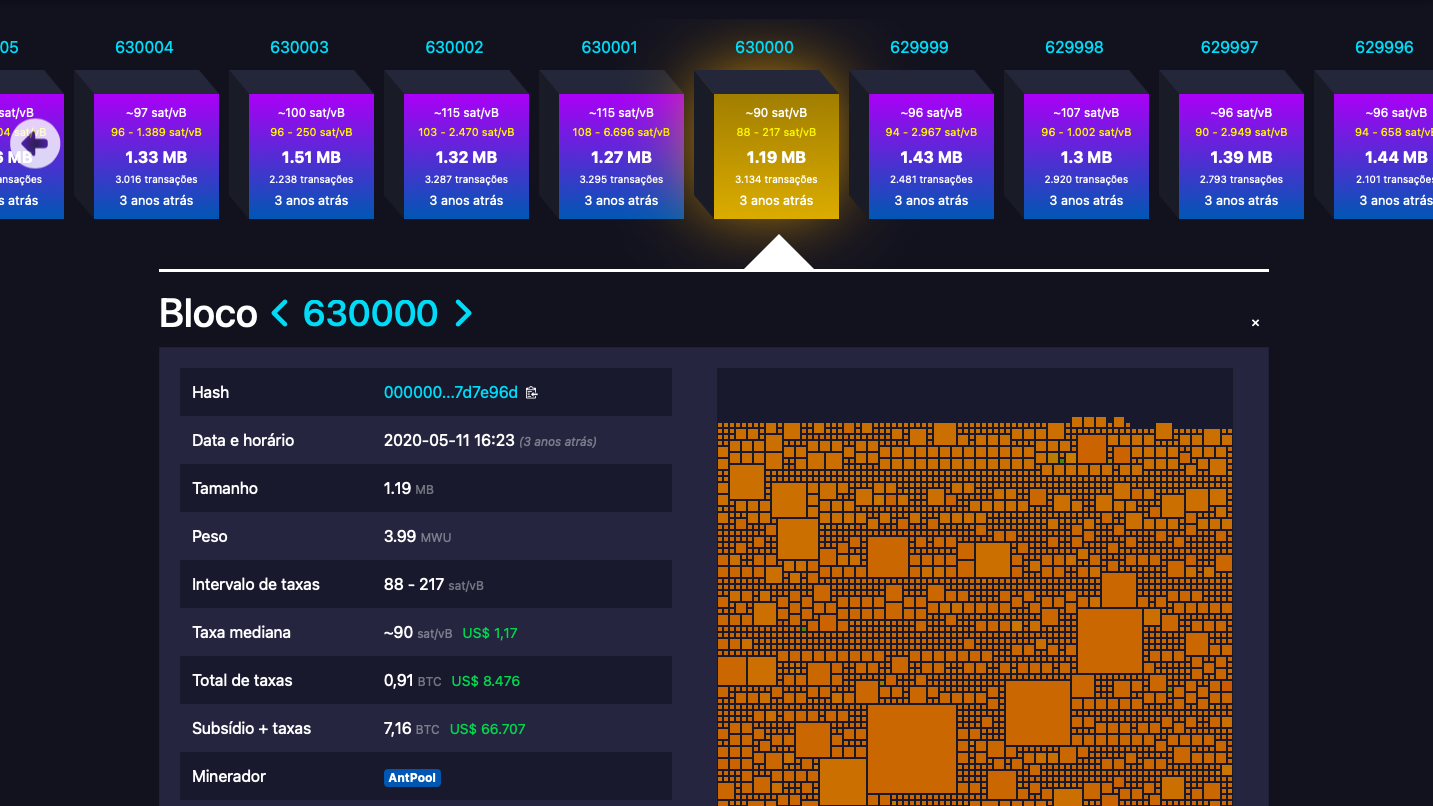Image resolution: width=1433 pixels, height=806 pixels.
Task: Go to next block using right chevron
Action: coord(463,313)
